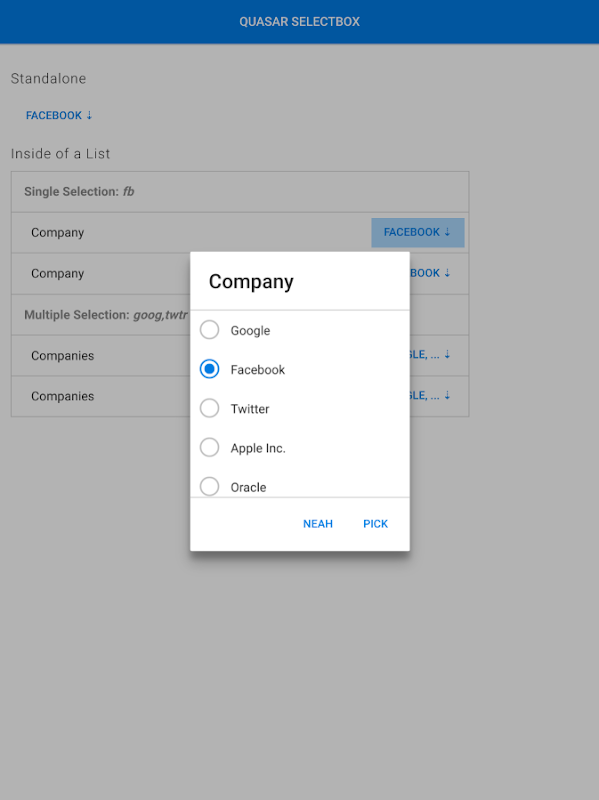Click the Google option label
Image resolution: width=599 pixels, height=800 pixels.
250,331
